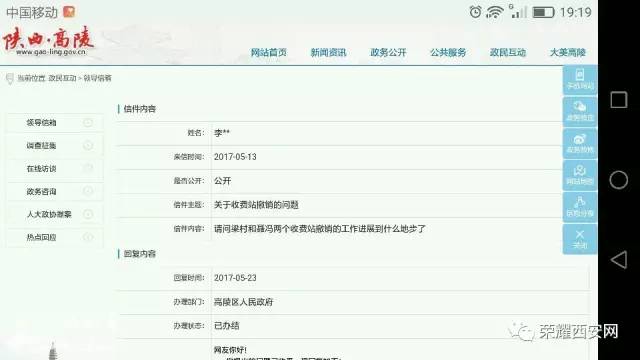
Task: Expand the arrow beside 人大政协提案
Action: [x=88, y=214]
